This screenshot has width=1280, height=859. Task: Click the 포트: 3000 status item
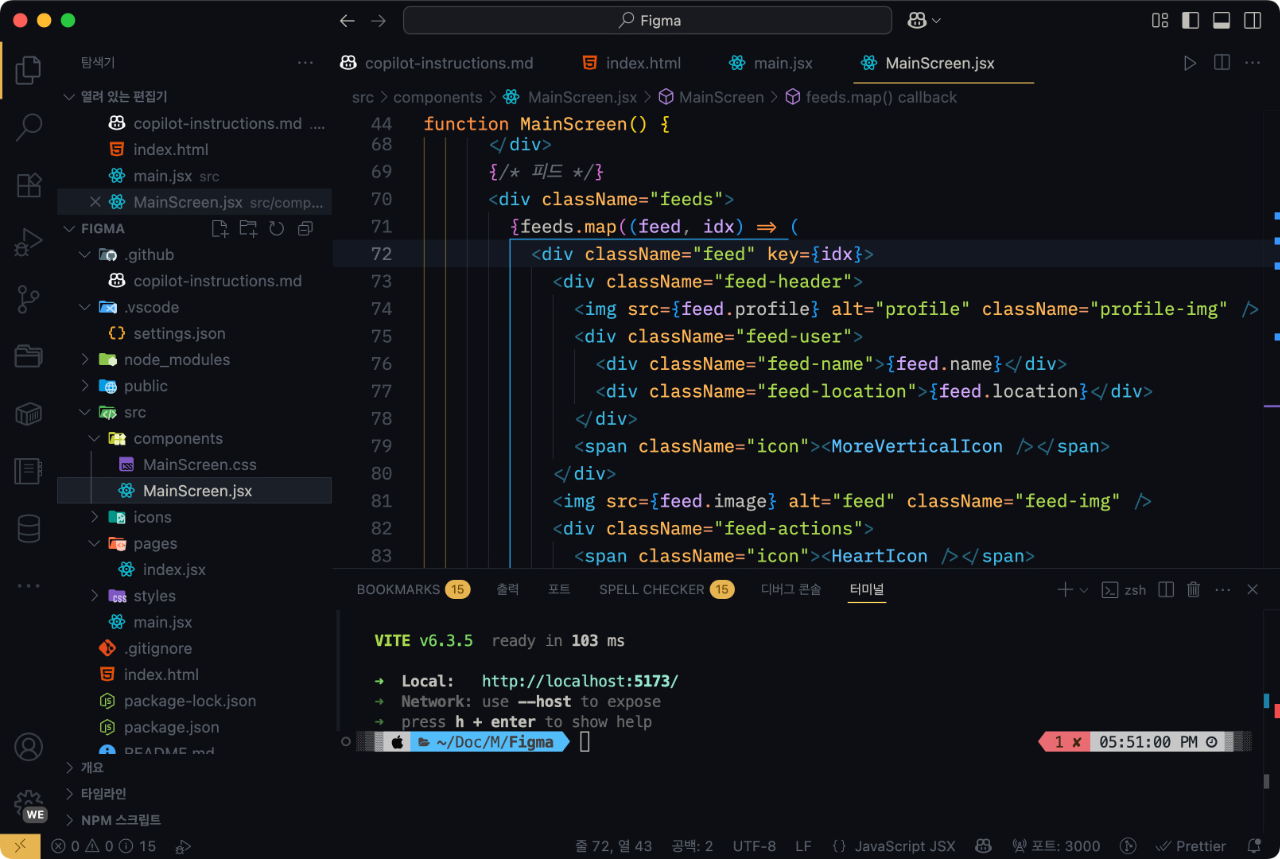point(1056,846)
